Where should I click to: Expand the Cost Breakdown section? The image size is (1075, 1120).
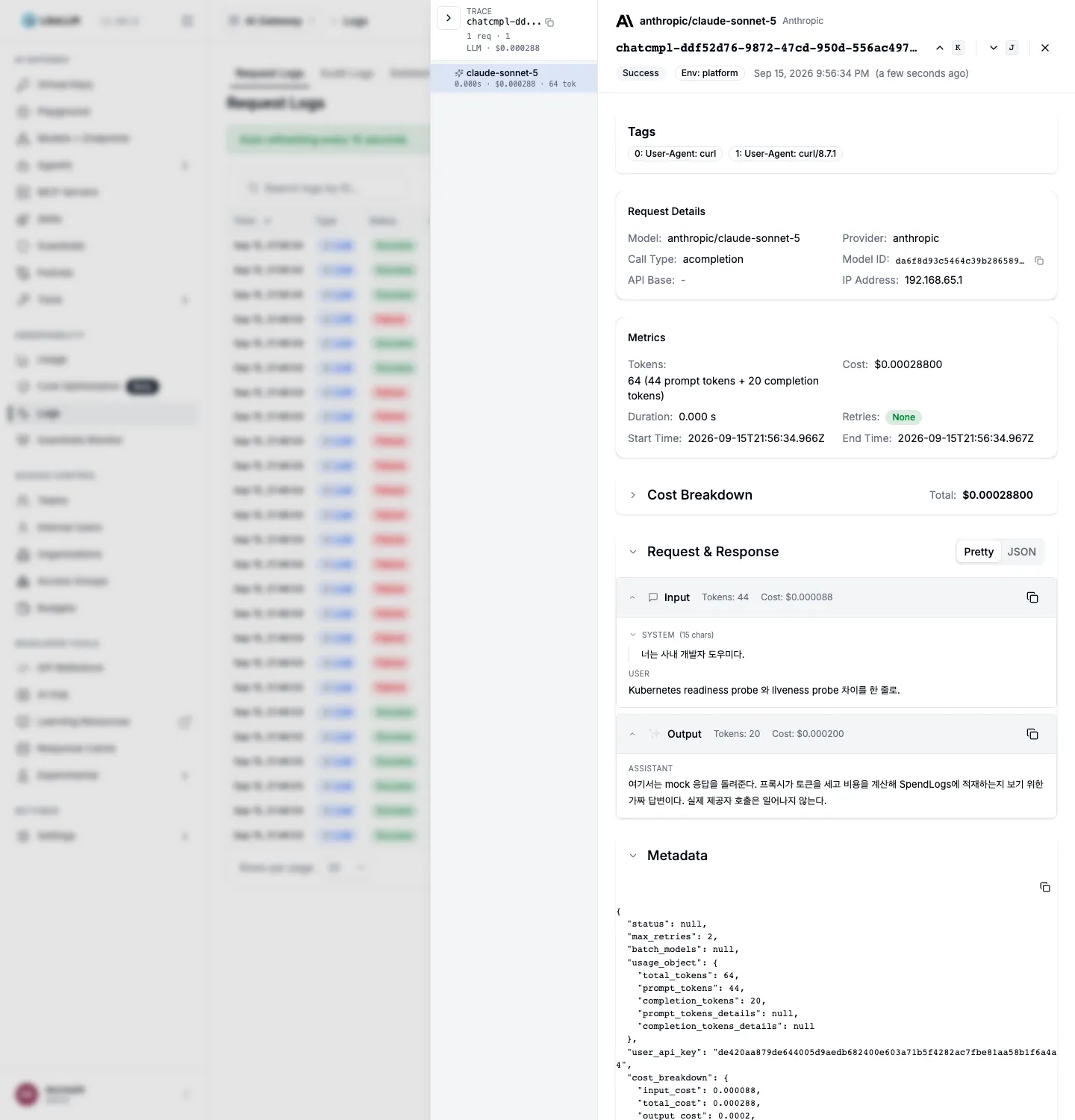pyautogui.click(x=633, y=495)
